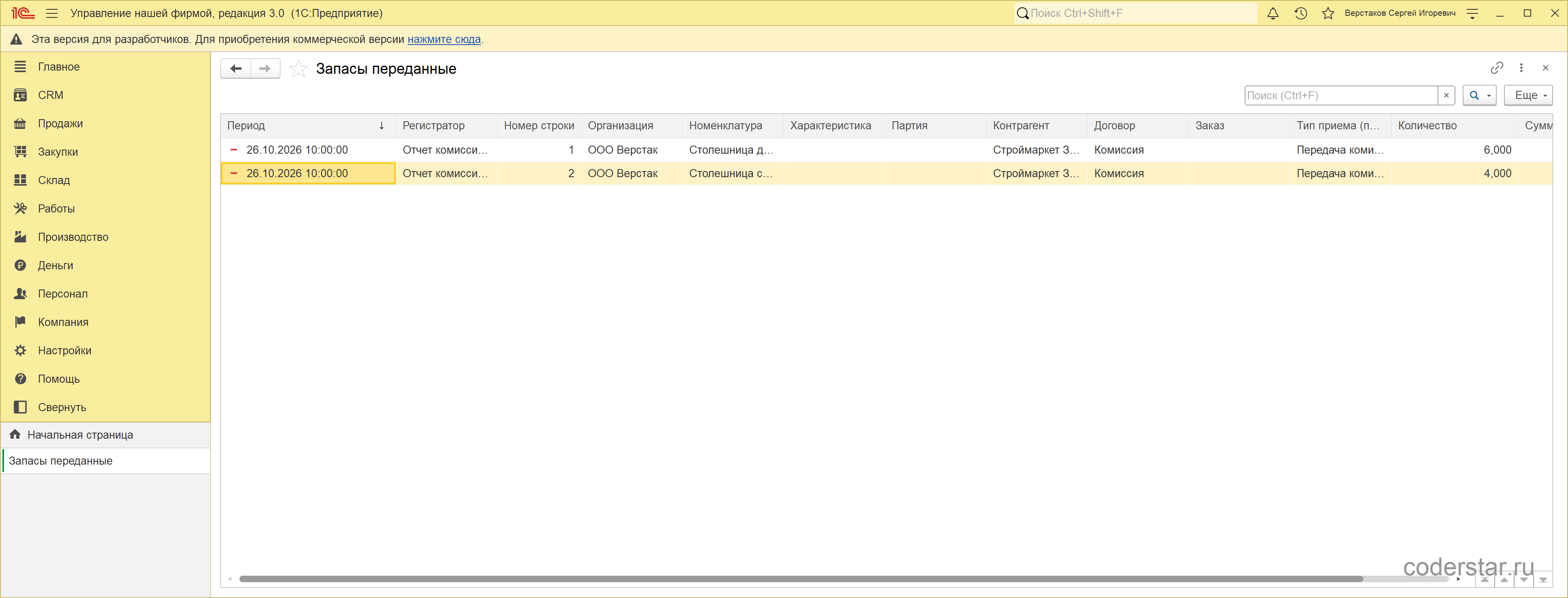This screenshot has height=598, width=1568.
Task: Click the Количество column header
Action: tap(1455, 125)
